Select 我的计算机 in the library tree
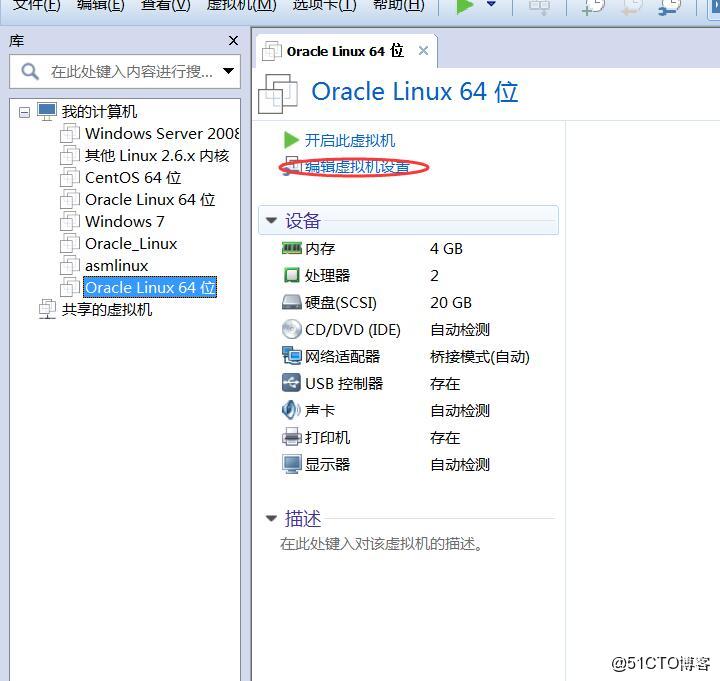720x681 pixels. tap(99, 112)
